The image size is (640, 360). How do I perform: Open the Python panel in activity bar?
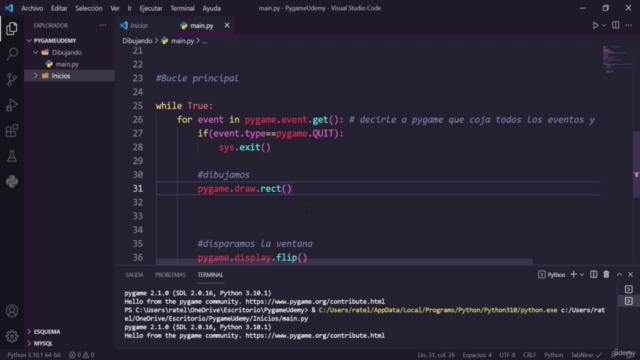(12, 181)
